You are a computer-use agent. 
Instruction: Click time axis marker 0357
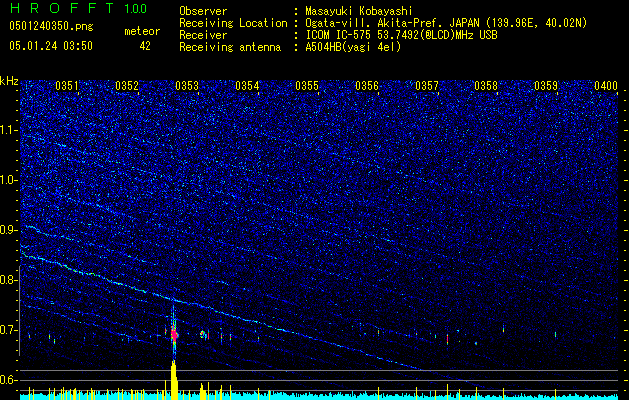tap(427, 86)
